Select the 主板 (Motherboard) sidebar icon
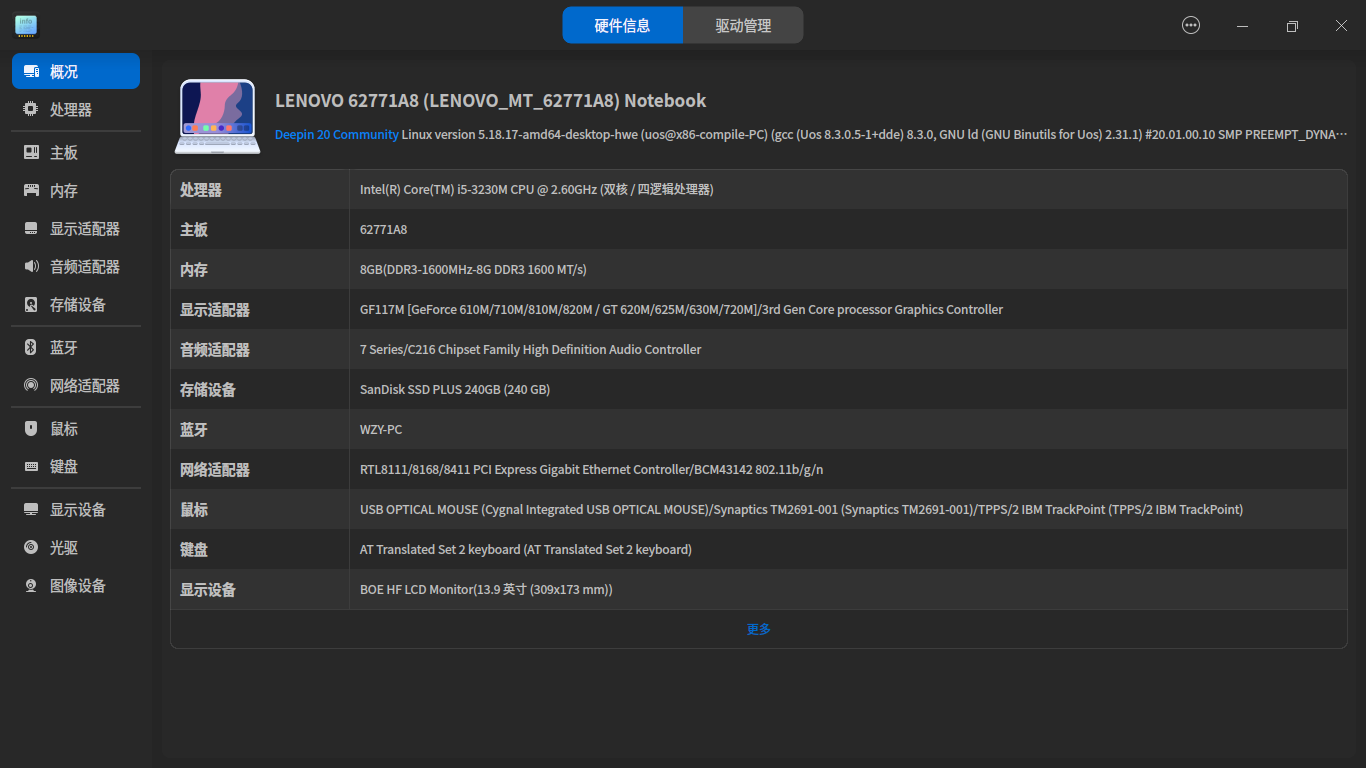Image resolution: width=1366 pixels, height=768 pixels. (62, 151)
